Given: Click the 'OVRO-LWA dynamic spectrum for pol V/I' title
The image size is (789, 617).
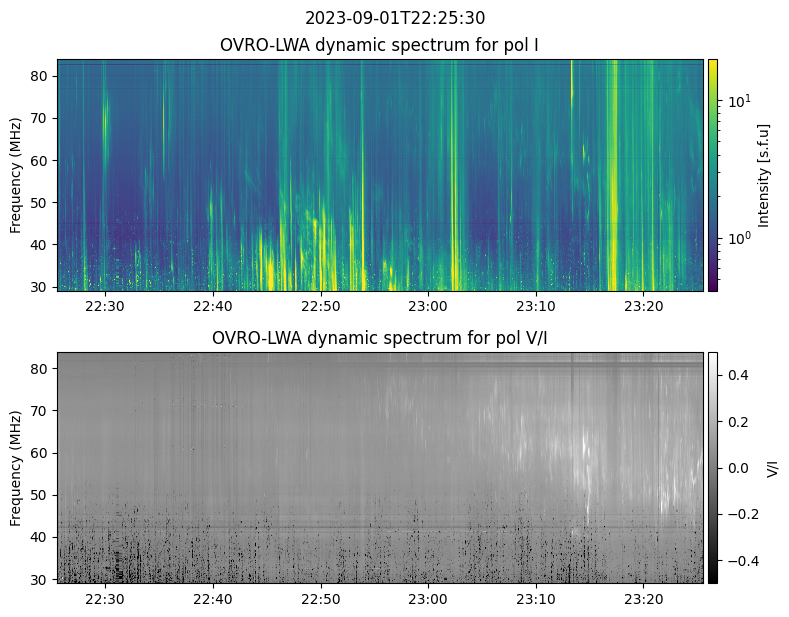Looking at the screenshot, I should [x=380, y=338].
